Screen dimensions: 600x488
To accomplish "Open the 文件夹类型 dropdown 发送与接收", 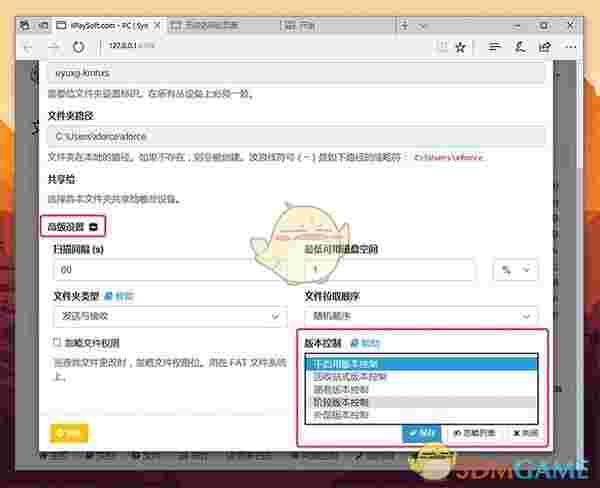I will [x=170, y=316].
